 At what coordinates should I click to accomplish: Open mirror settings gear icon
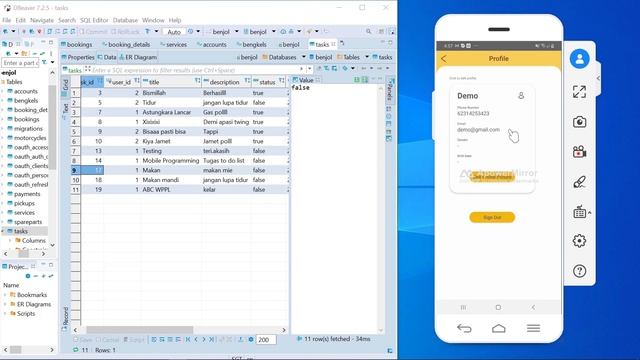(x=579, y=241)
